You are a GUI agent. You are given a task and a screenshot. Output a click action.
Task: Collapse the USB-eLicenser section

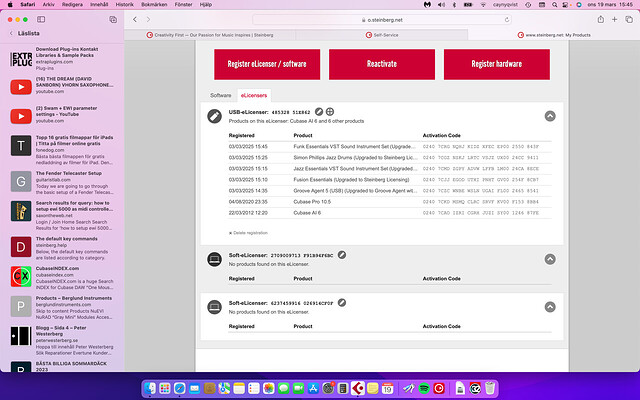(550, 116)
